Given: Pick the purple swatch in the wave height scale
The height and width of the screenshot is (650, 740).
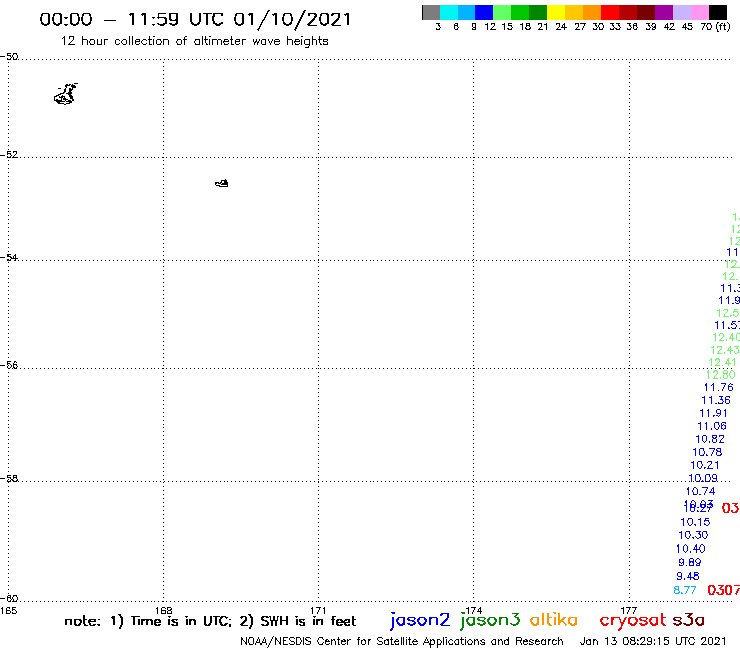Looking at the screenshot, I should 664,12.
